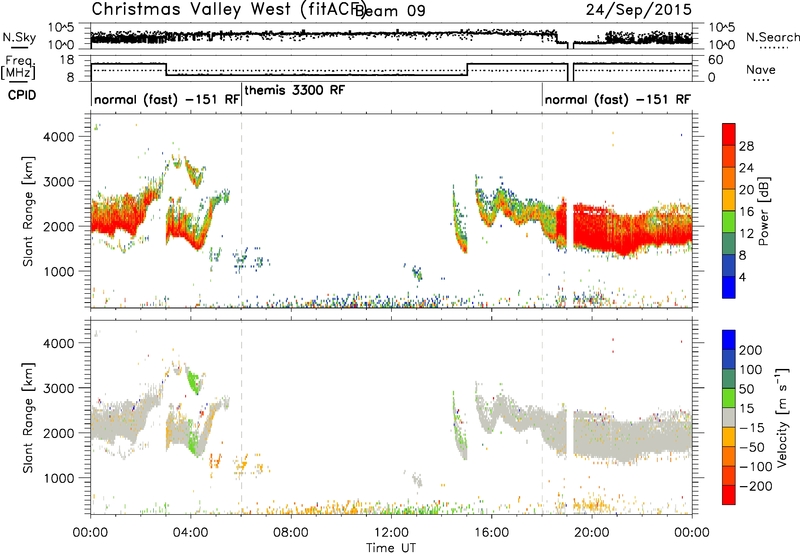Click the green velocity patch near 04:00 at 3000 km
Screen dimensions: 800x554
click(x=193, y=380)
